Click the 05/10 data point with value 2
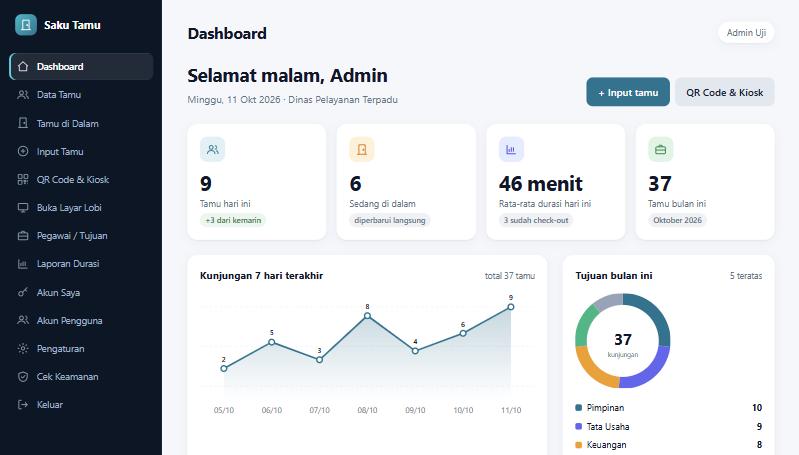 point(224,368)
